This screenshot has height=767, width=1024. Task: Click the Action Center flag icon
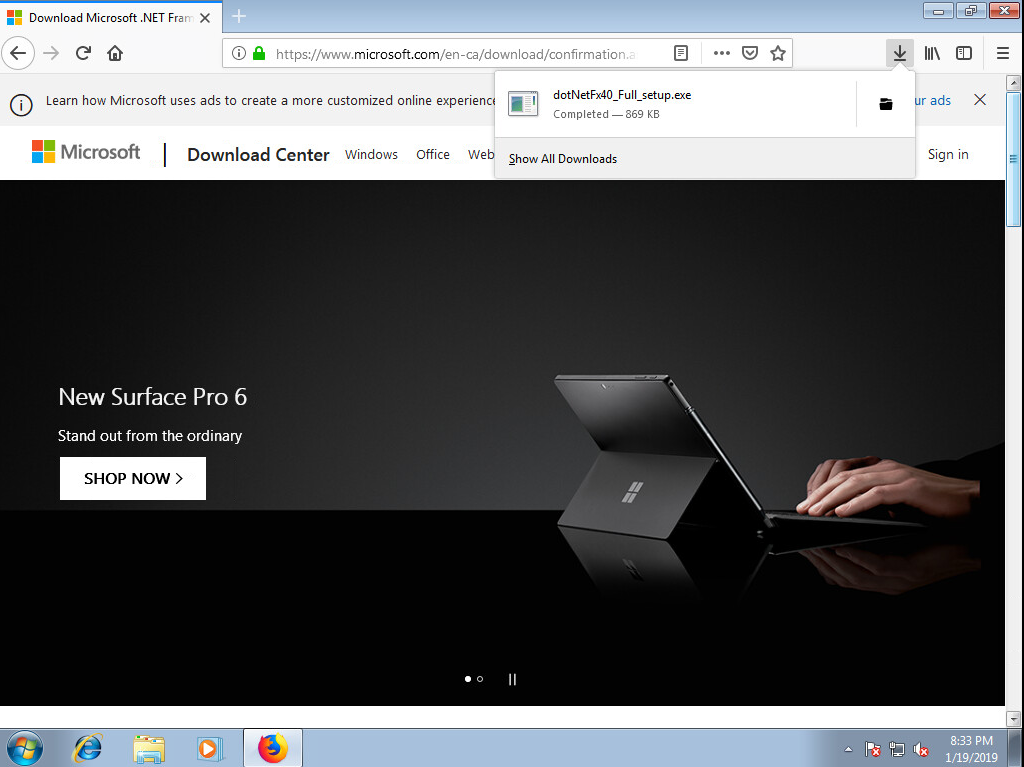[872, 749]
